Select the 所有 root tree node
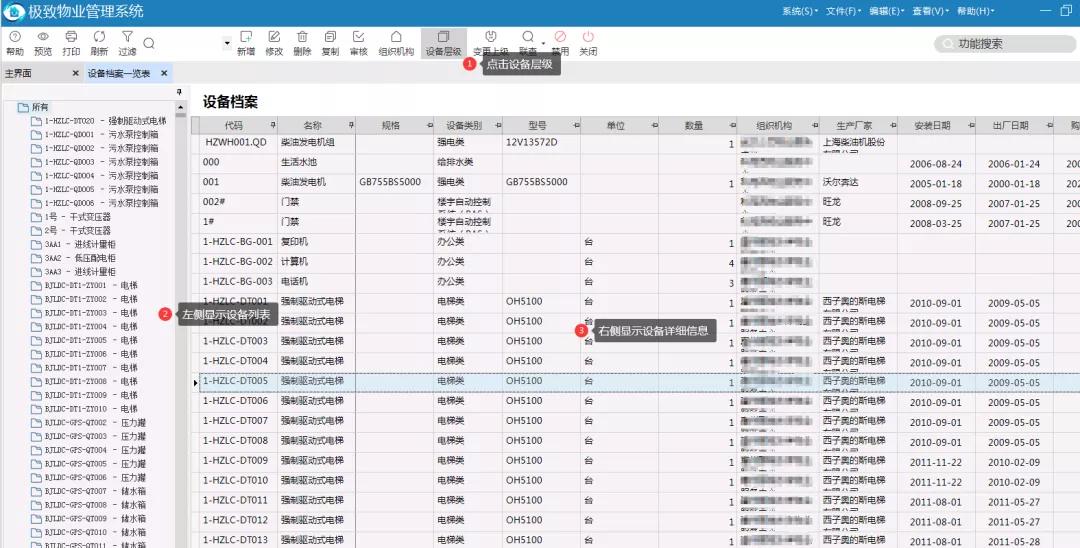 click(40, 107)
